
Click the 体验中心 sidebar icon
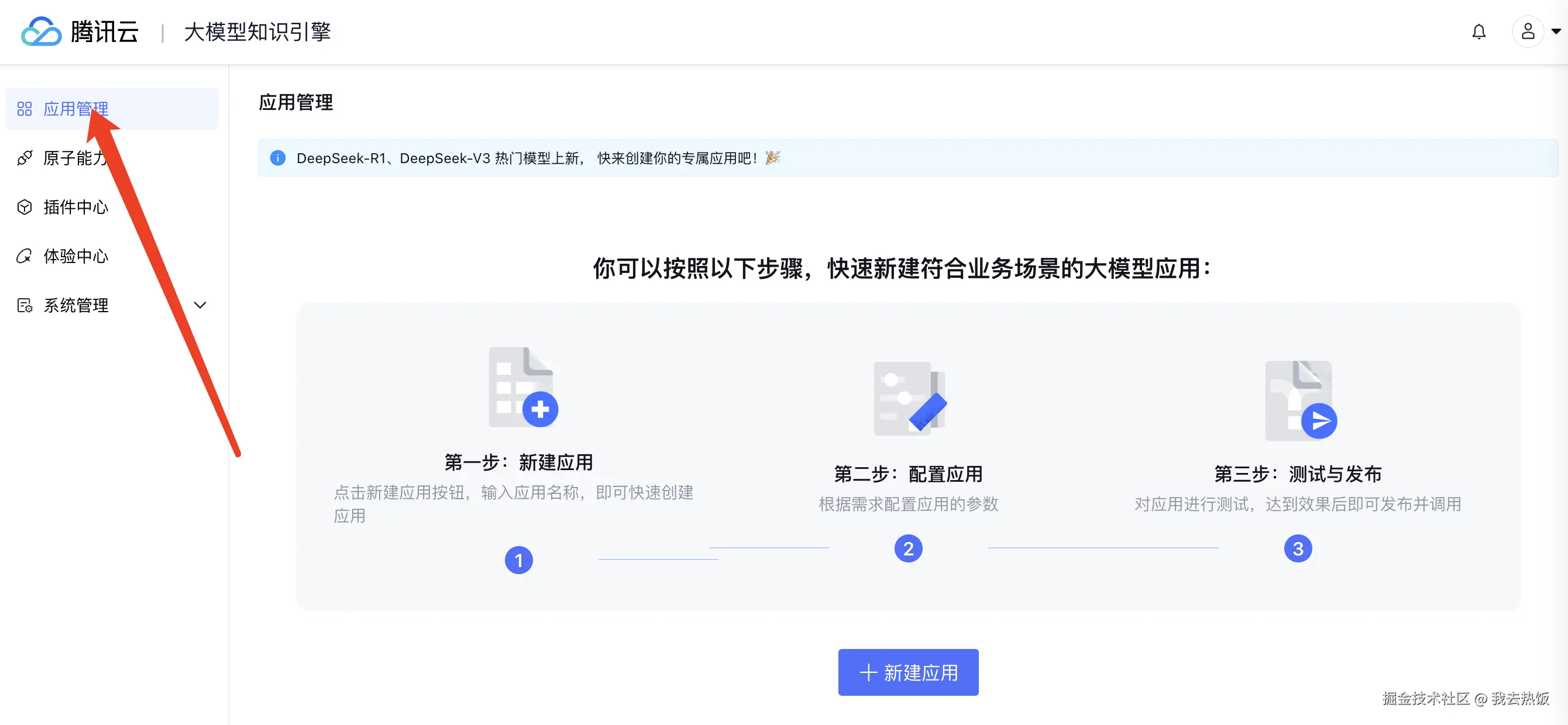(25, 256)
